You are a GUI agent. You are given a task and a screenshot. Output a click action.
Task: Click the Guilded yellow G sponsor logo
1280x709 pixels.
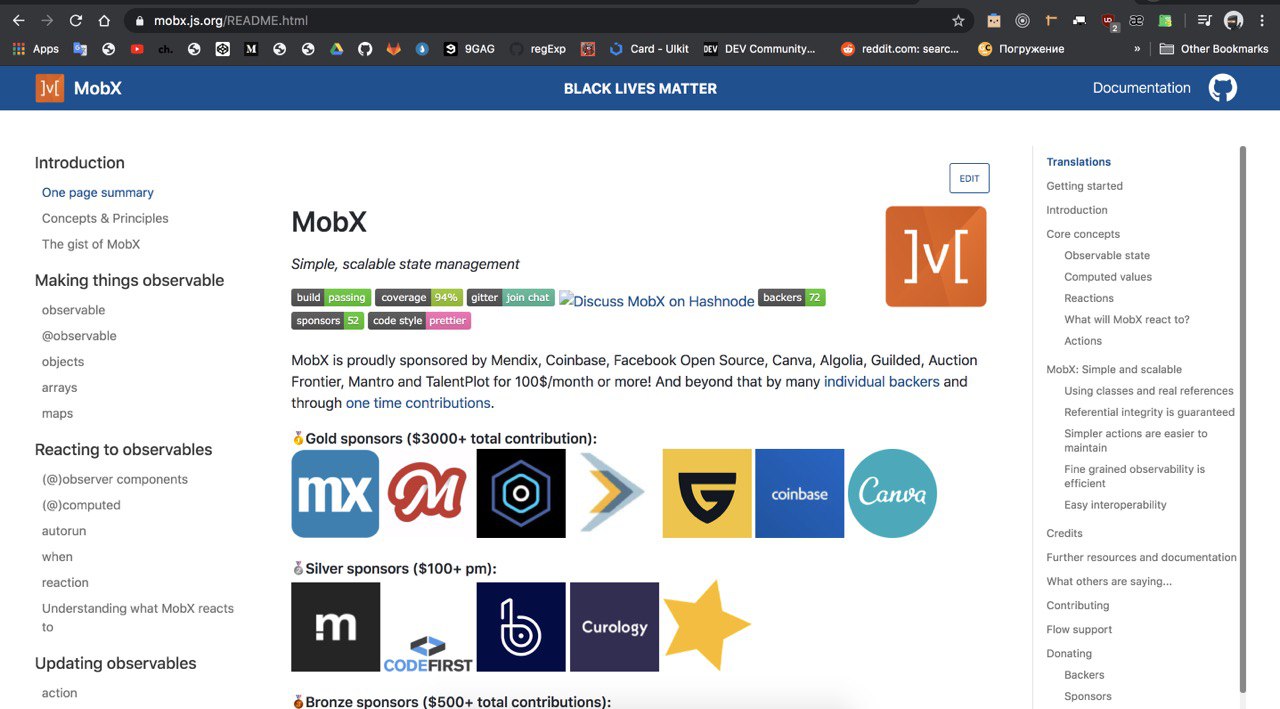pos(707,493)
